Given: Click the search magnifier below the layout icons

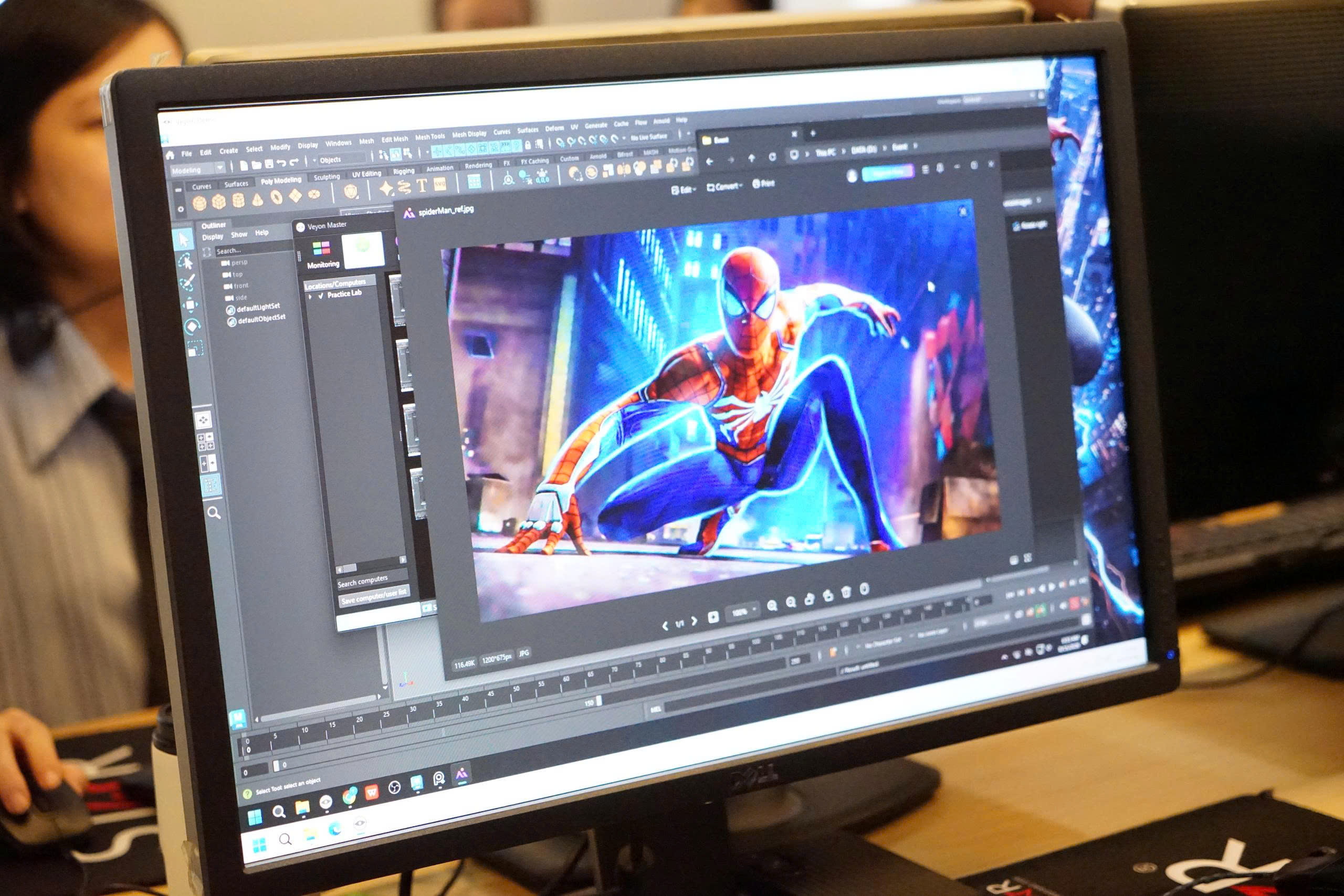Looking at the screenshot, I should (214, 513).
